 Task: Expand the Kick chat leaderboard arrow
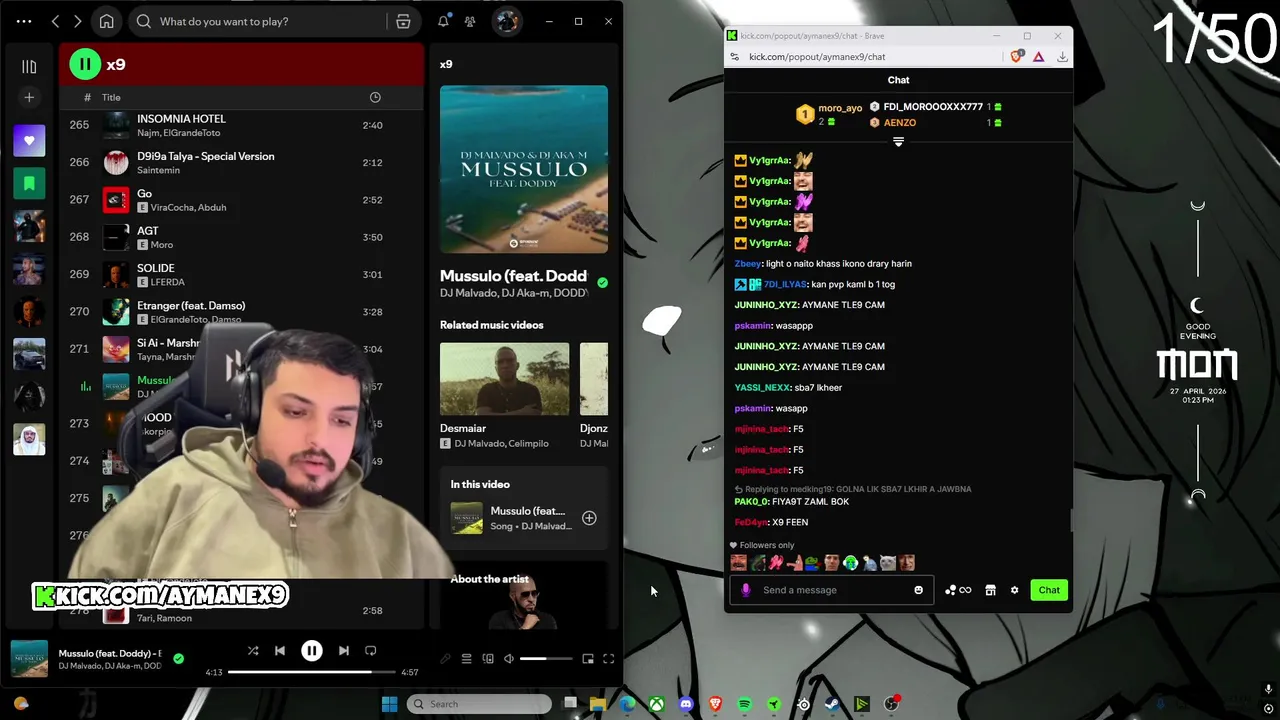898,142
